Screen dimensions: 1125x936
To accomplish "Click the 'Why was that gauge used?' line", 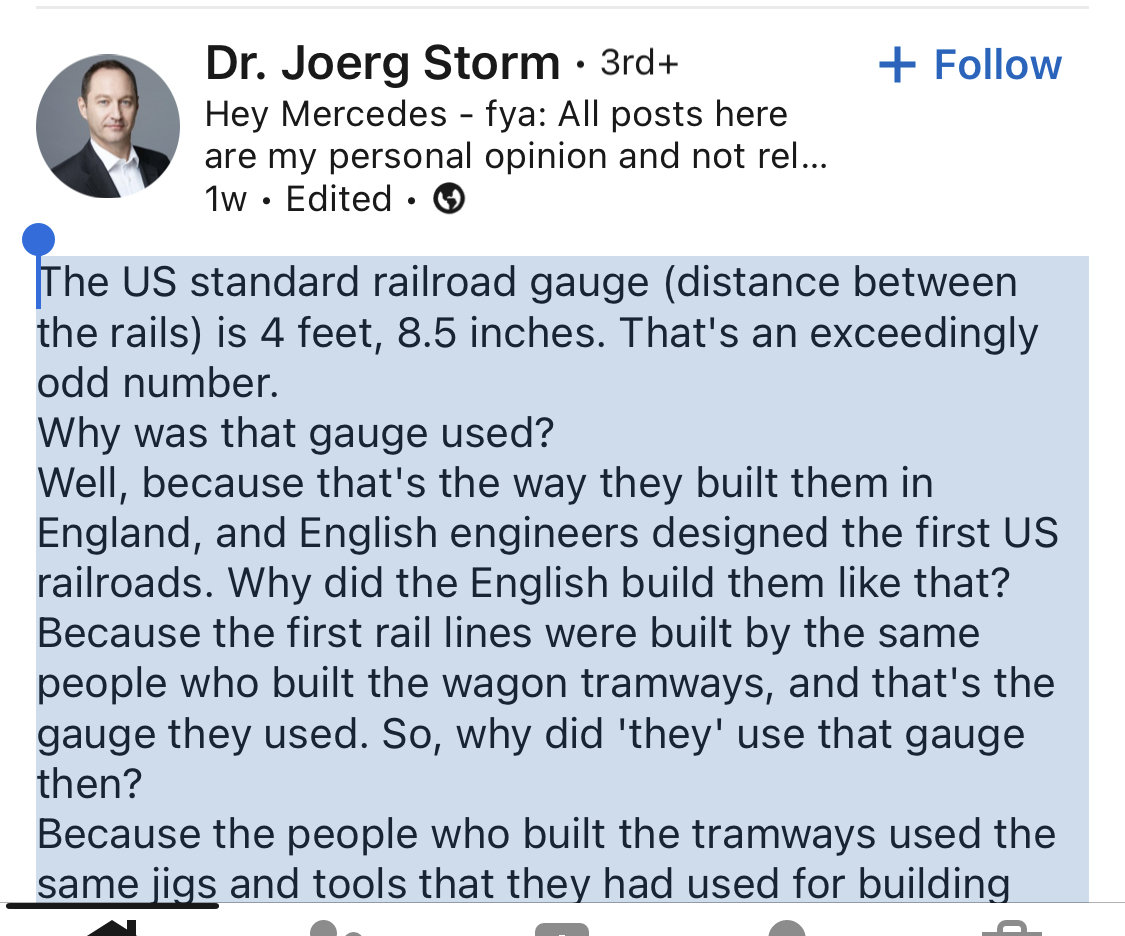I will 296,433.
